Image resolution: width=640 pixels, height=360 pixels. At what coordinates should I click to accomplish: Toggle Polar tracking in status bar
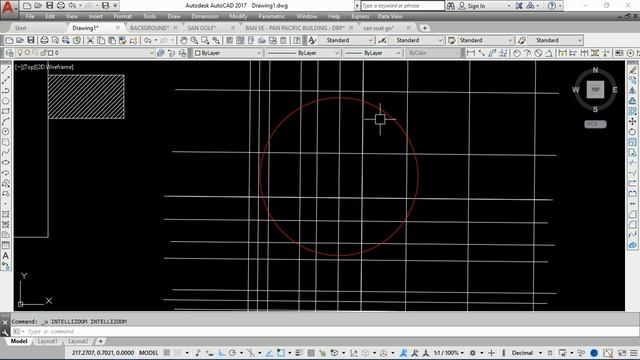tap(232, 353)
